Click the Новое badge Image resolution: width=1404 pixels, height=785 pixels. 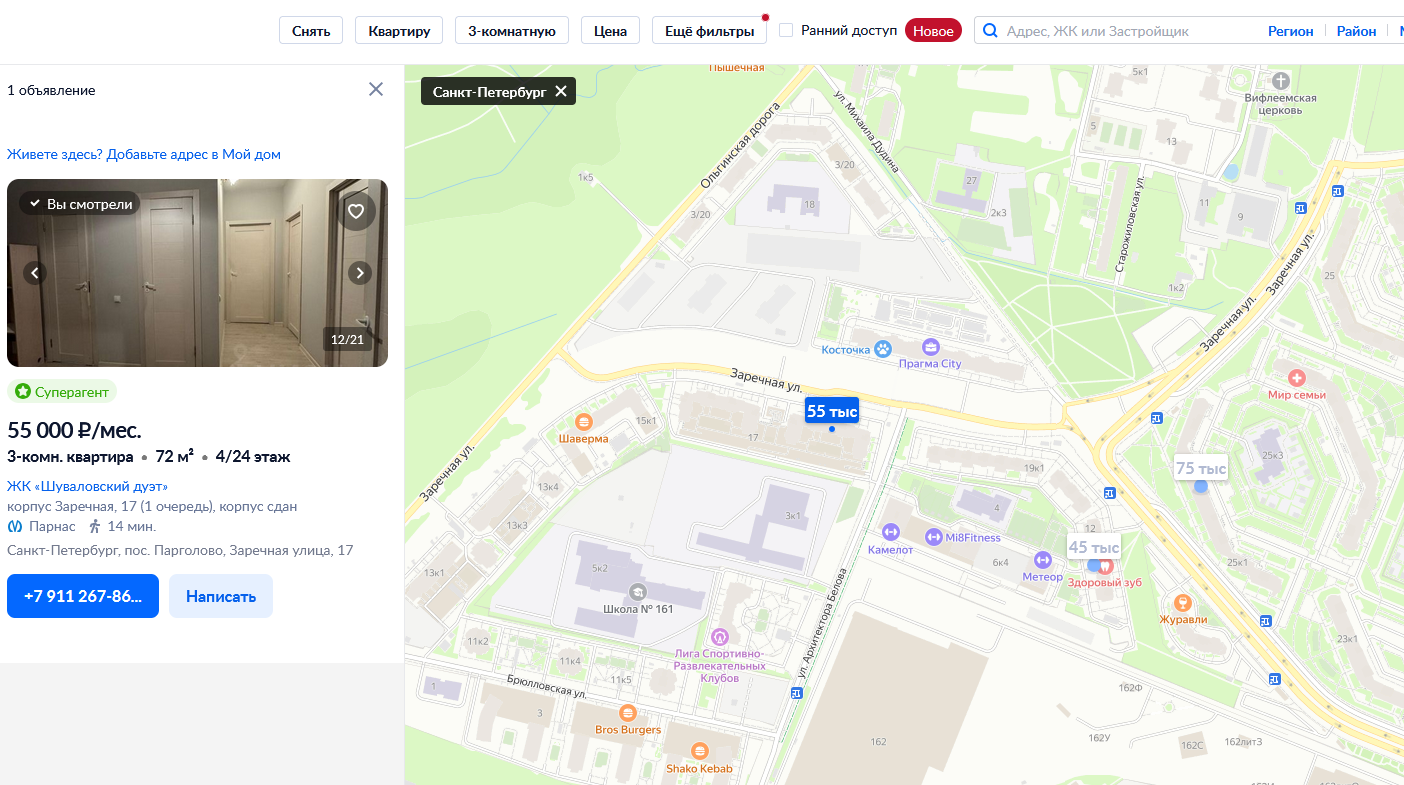[933, 31]
